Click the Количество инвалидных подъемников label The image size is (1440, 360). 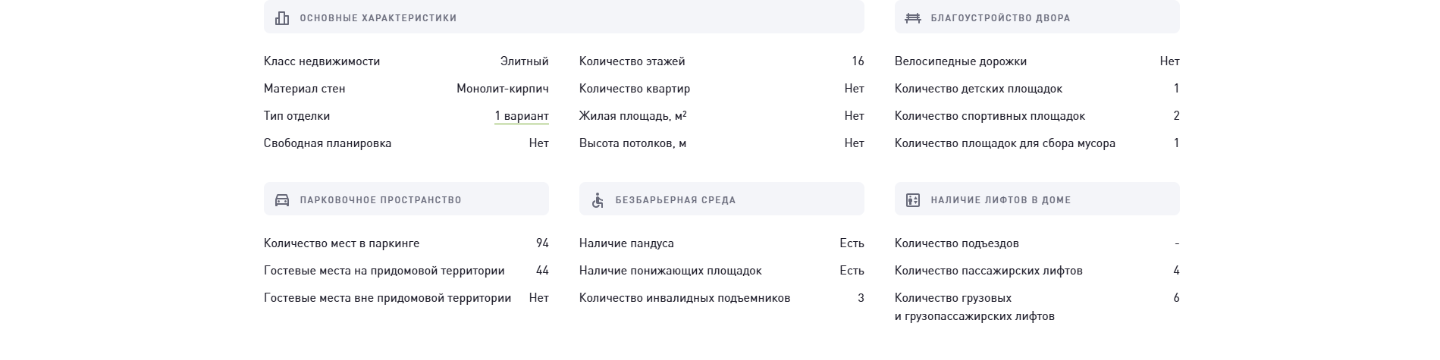[x=685, y=298]
